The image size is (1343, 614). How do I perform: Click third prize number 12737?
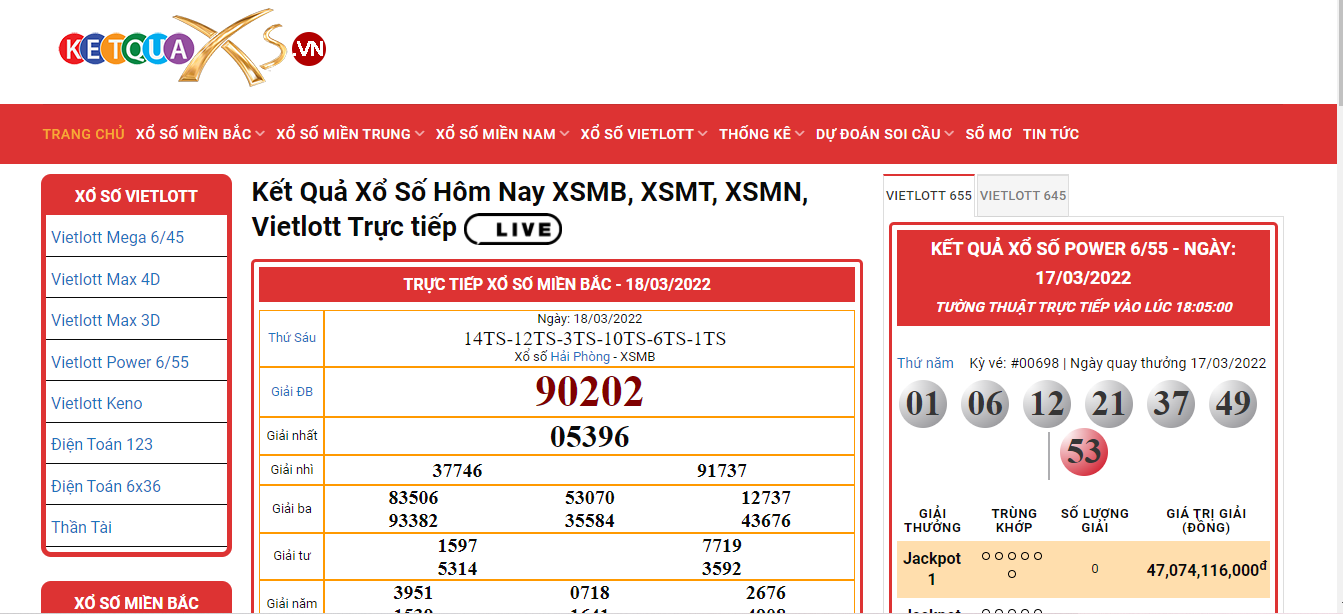766,498
